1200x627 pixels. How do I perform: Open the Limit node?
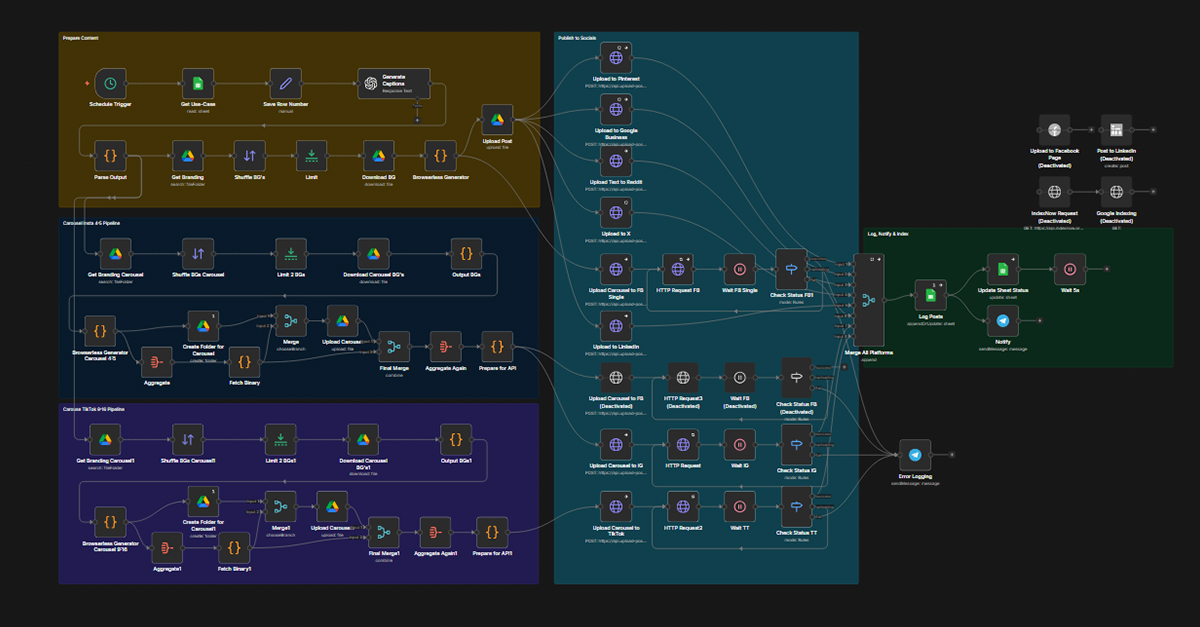click(312, 155)
